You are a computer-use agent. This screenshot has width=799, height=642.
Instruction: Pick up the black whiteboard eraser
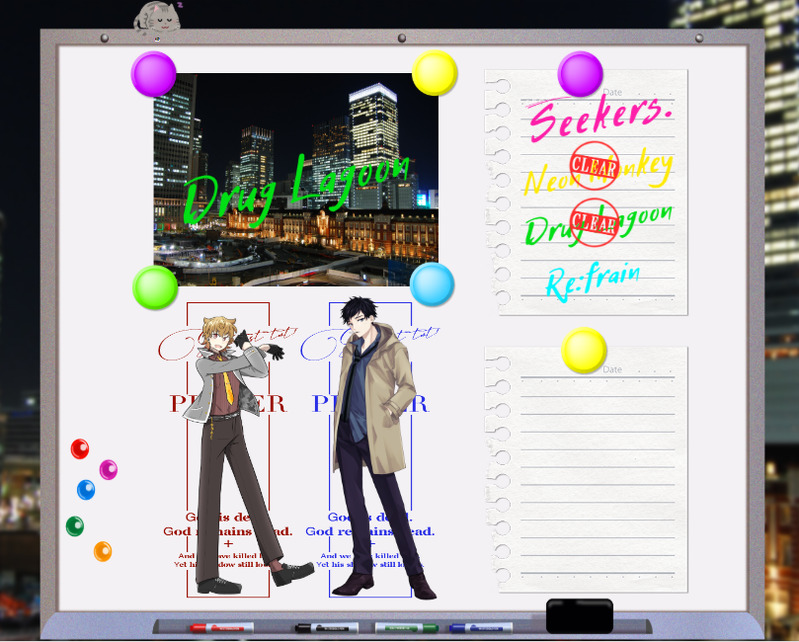[x=579, y=616]
